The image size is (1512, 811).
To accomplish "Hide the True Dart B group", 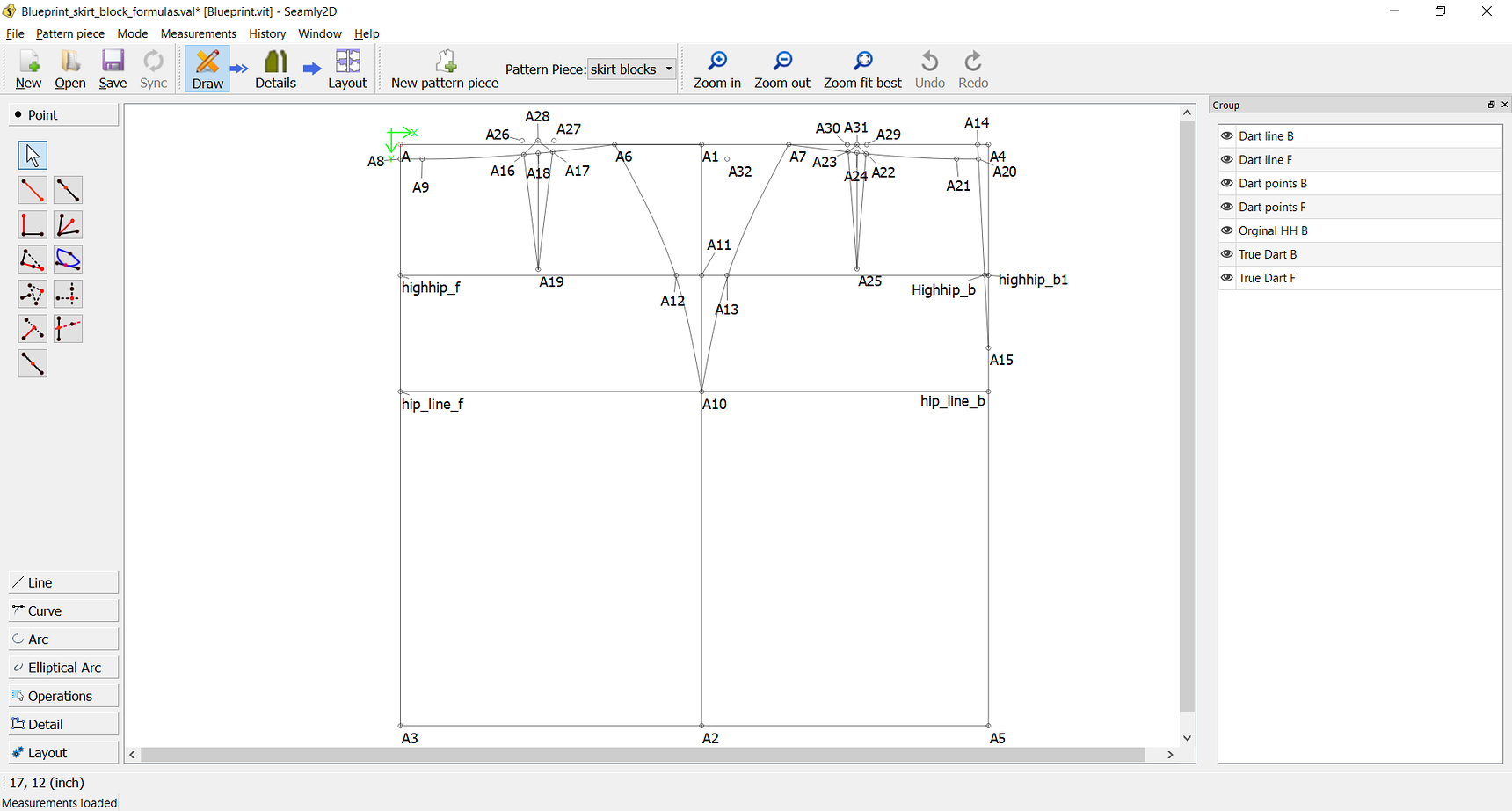I will 1227,254.
